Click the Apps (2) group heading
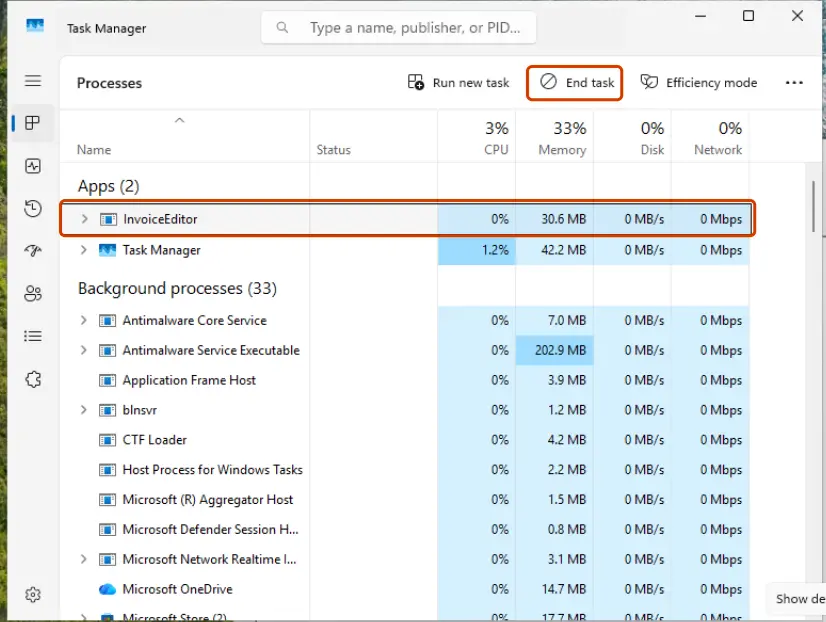The image size is (826, 622). coord(109,186)
